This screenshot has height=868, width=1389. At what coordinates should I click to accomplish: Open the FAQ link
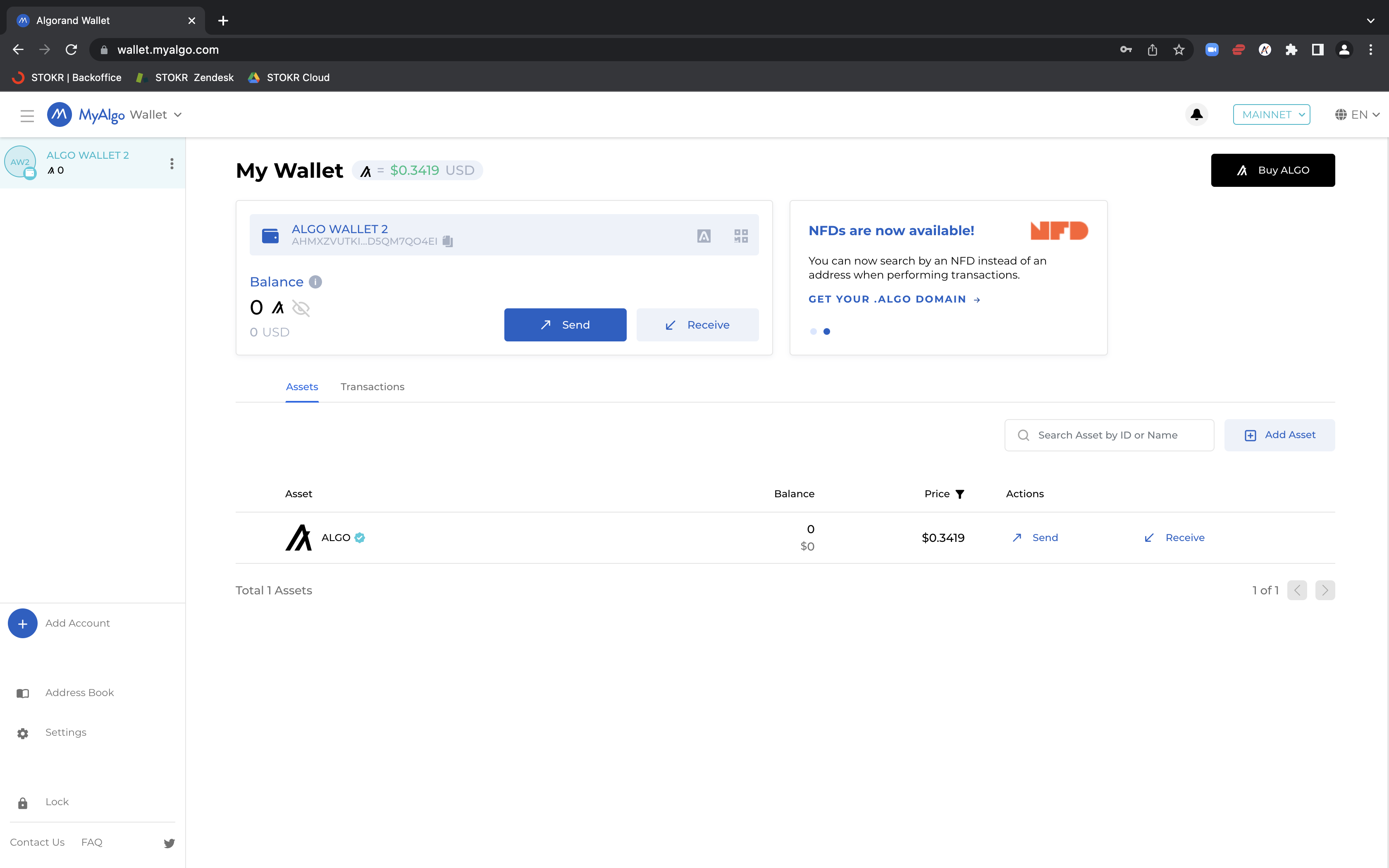click(x=92, y=842)
